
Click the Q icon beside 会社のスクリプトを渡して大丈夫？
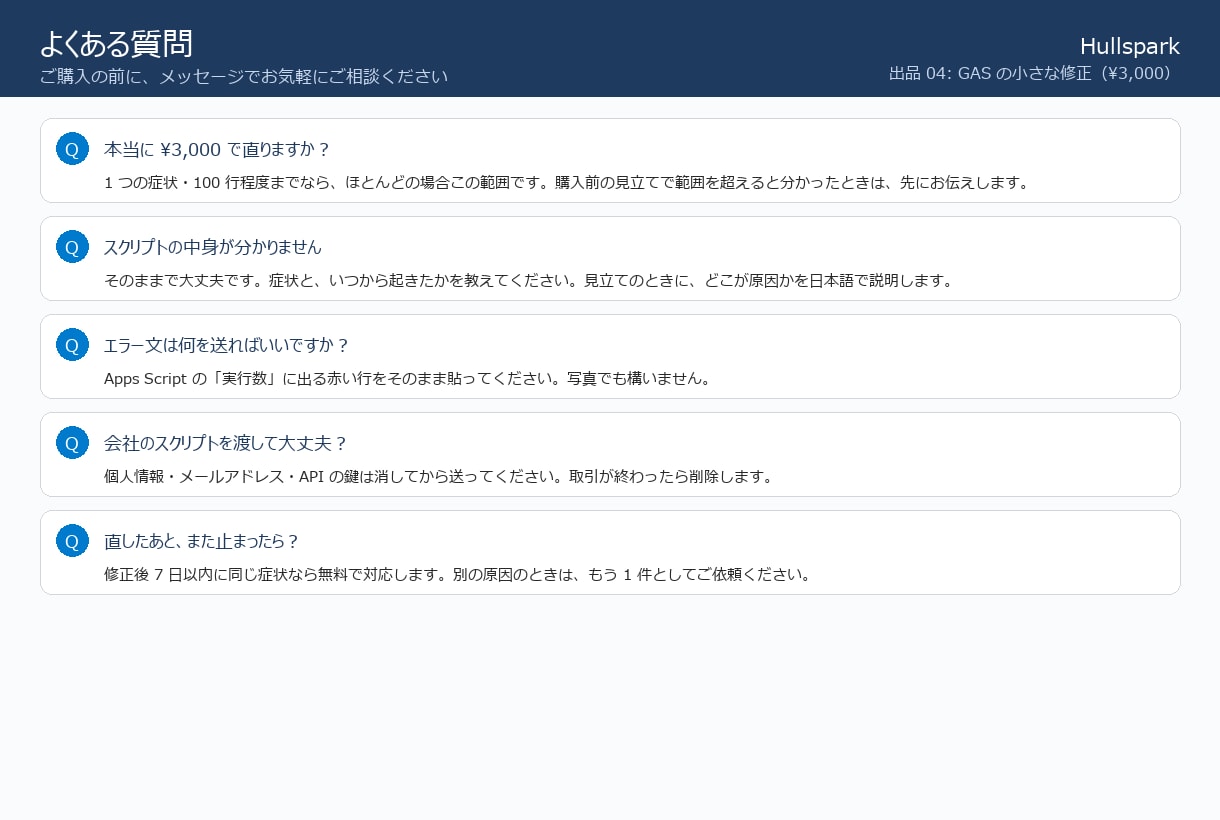(72, 443)
